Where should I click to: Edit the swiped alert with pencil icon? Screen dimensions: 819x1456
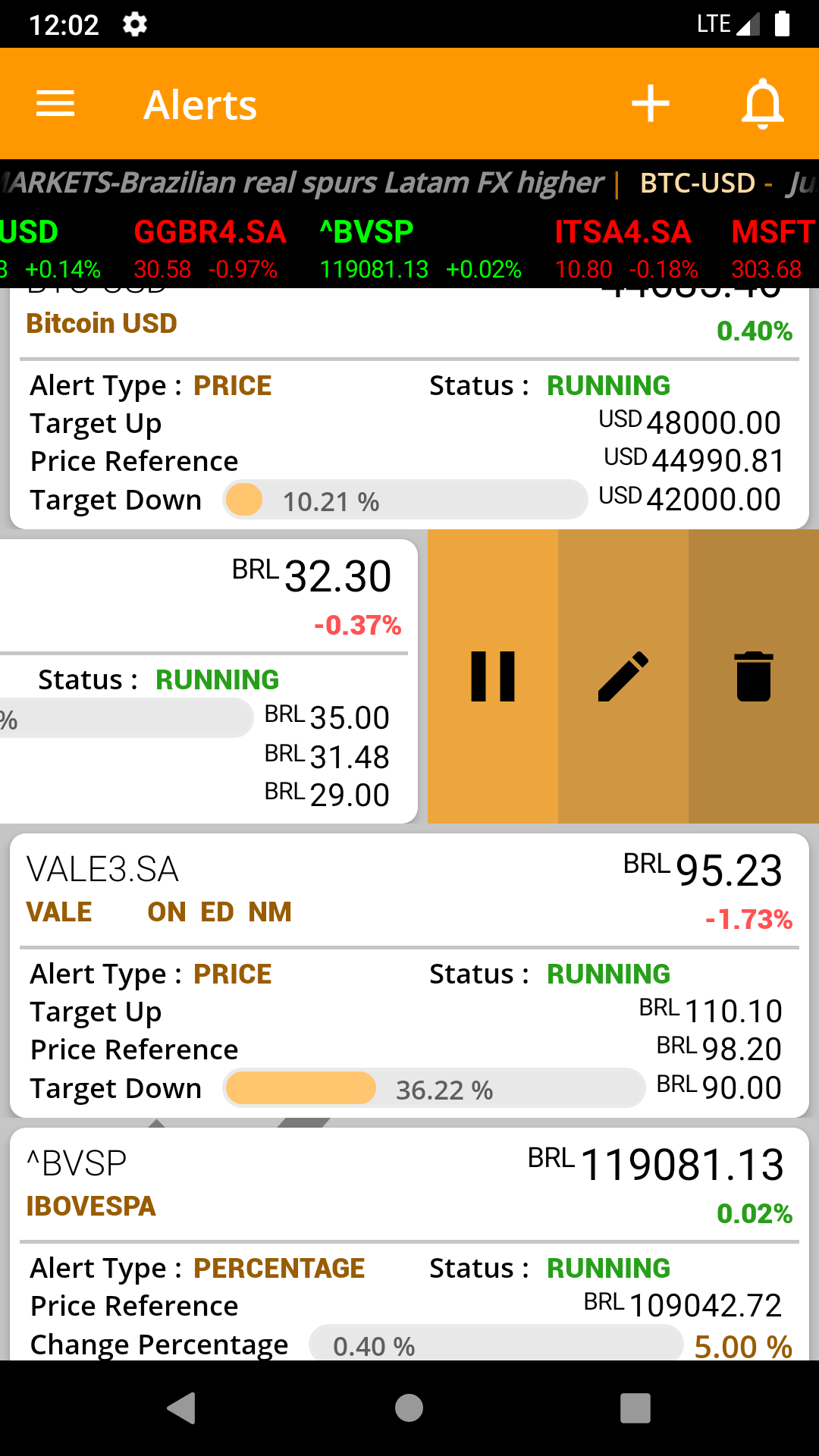[x=623, y=676]
